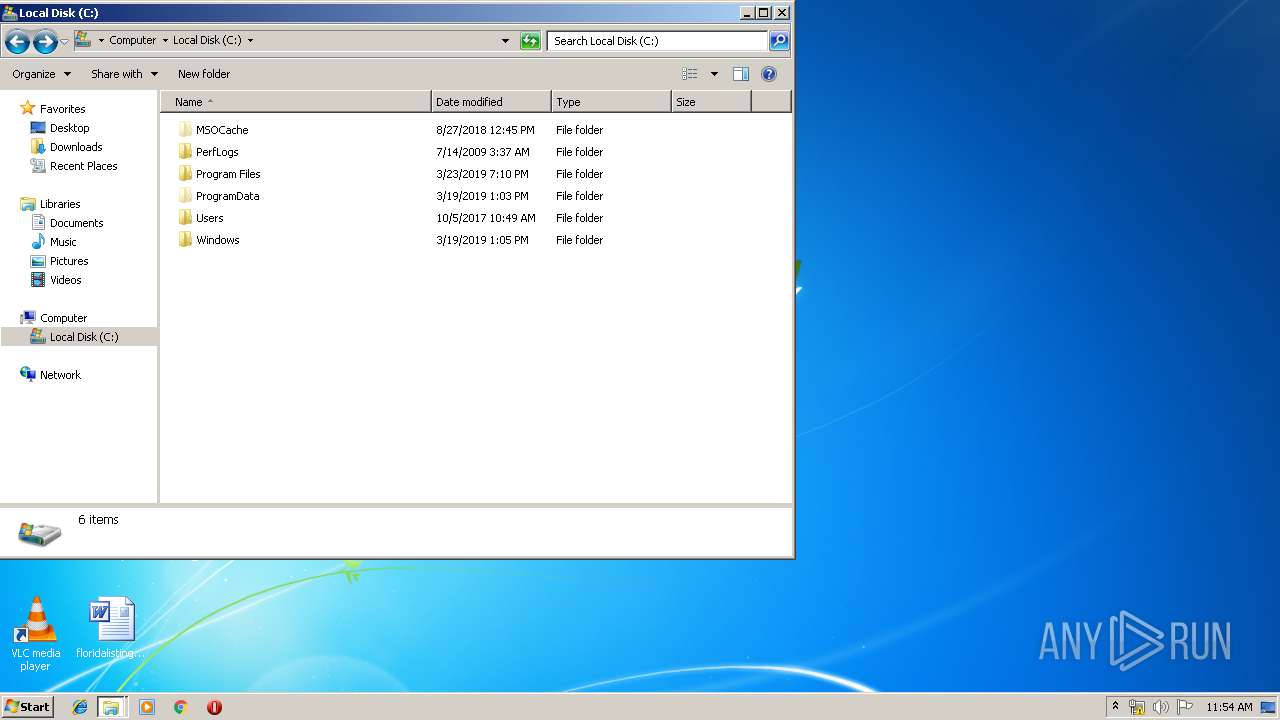Open the Organize menu
Screen dimensions: 1280x720
coord(41,74)
